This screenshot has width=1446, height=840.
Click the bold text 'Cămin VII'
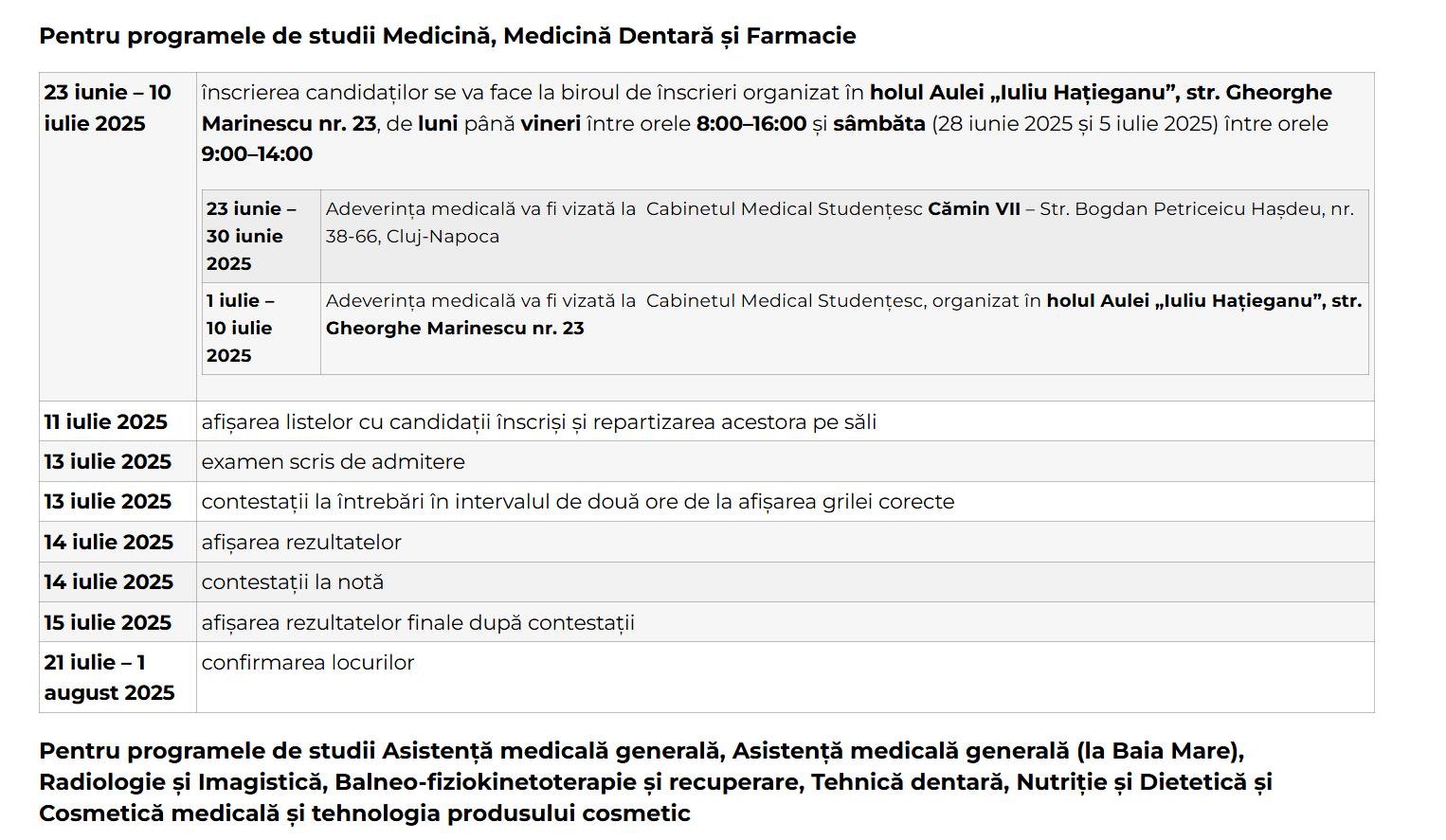(x=973, y=208)
